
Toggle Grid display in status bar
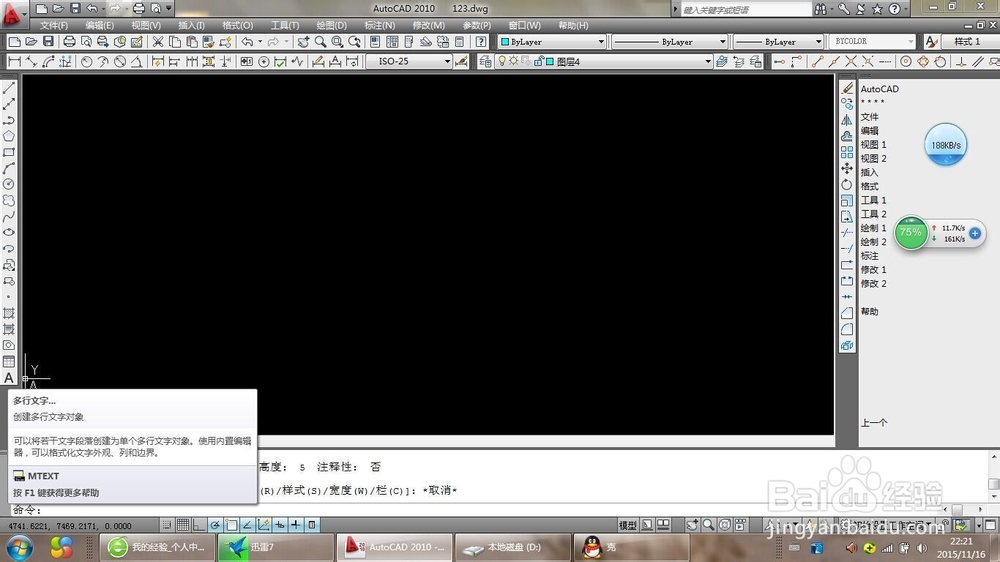[183, 525]
